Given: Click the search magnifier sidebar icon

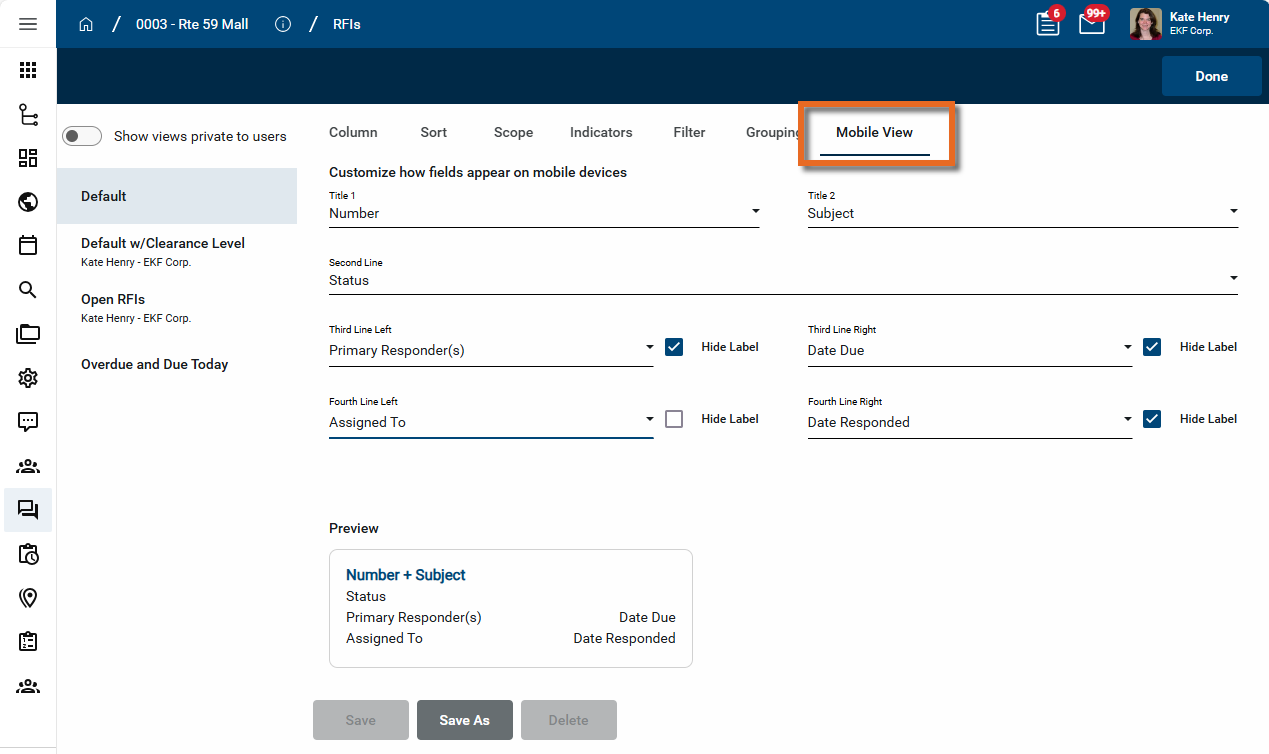Looking at the screenshot, I should pos(28,290).
